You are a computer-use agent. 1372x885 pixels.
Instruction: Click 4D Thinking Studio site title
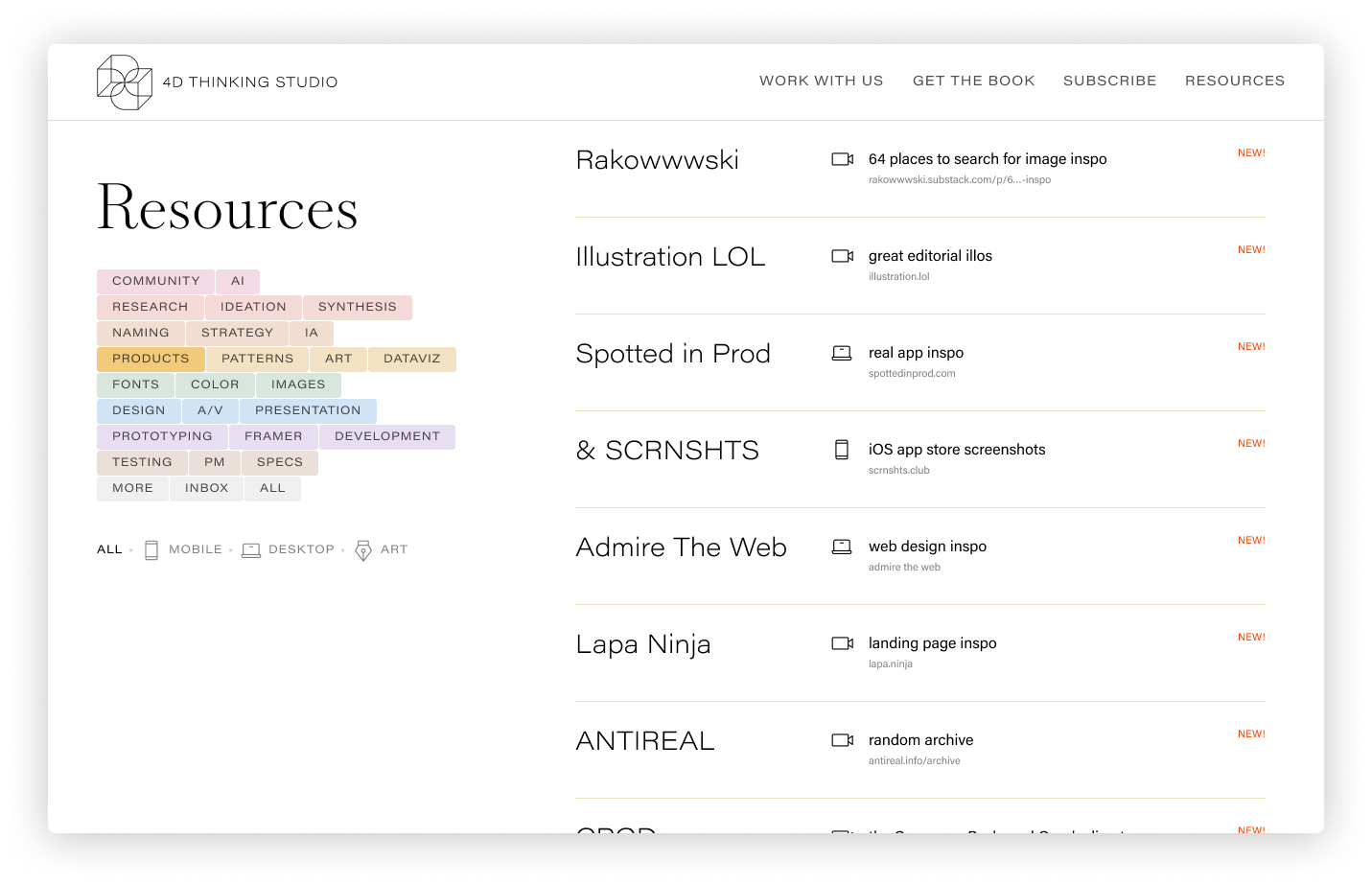click(250, 82)
